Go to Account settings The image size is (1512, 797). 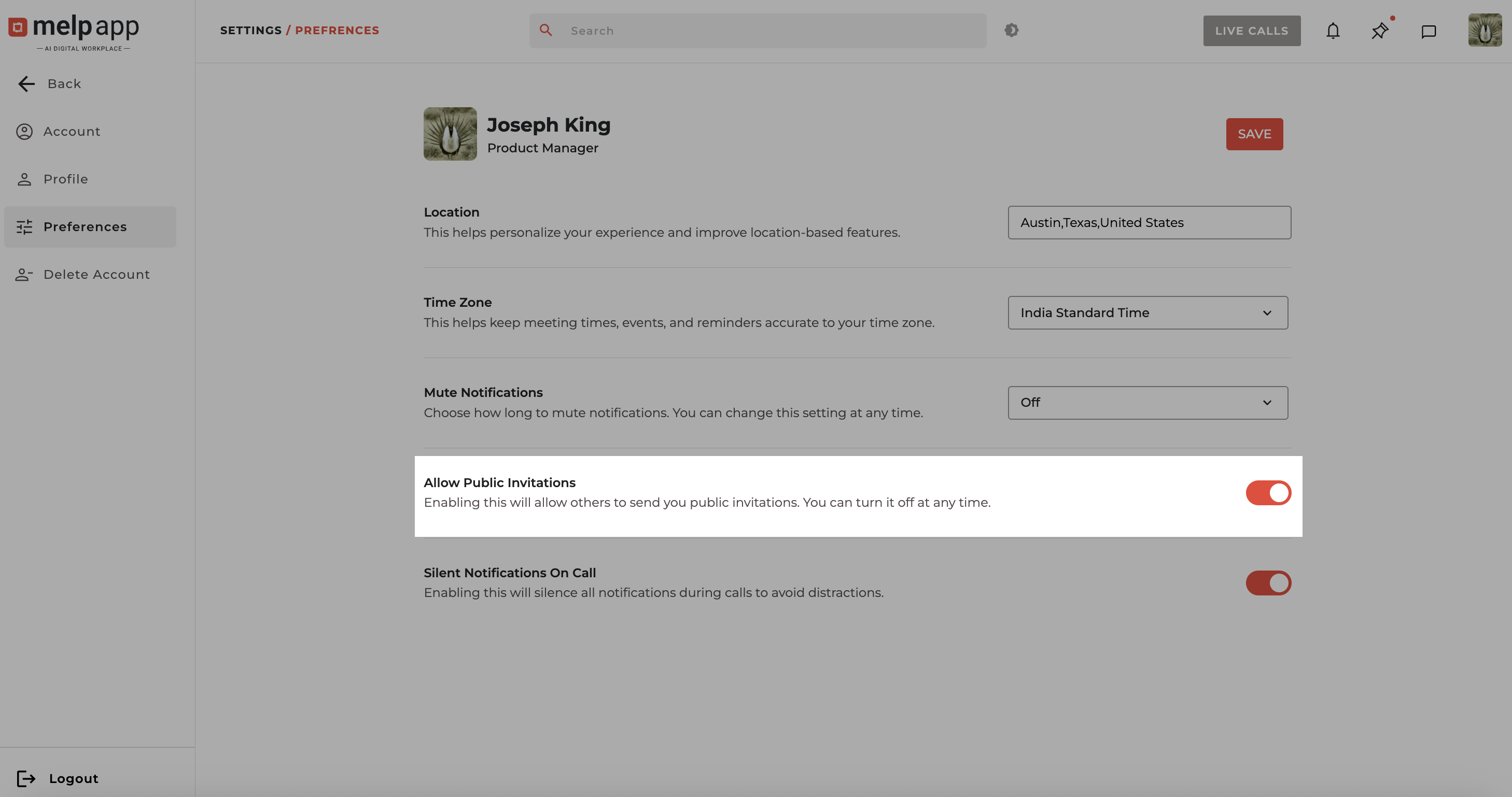(x=72, y=132)
